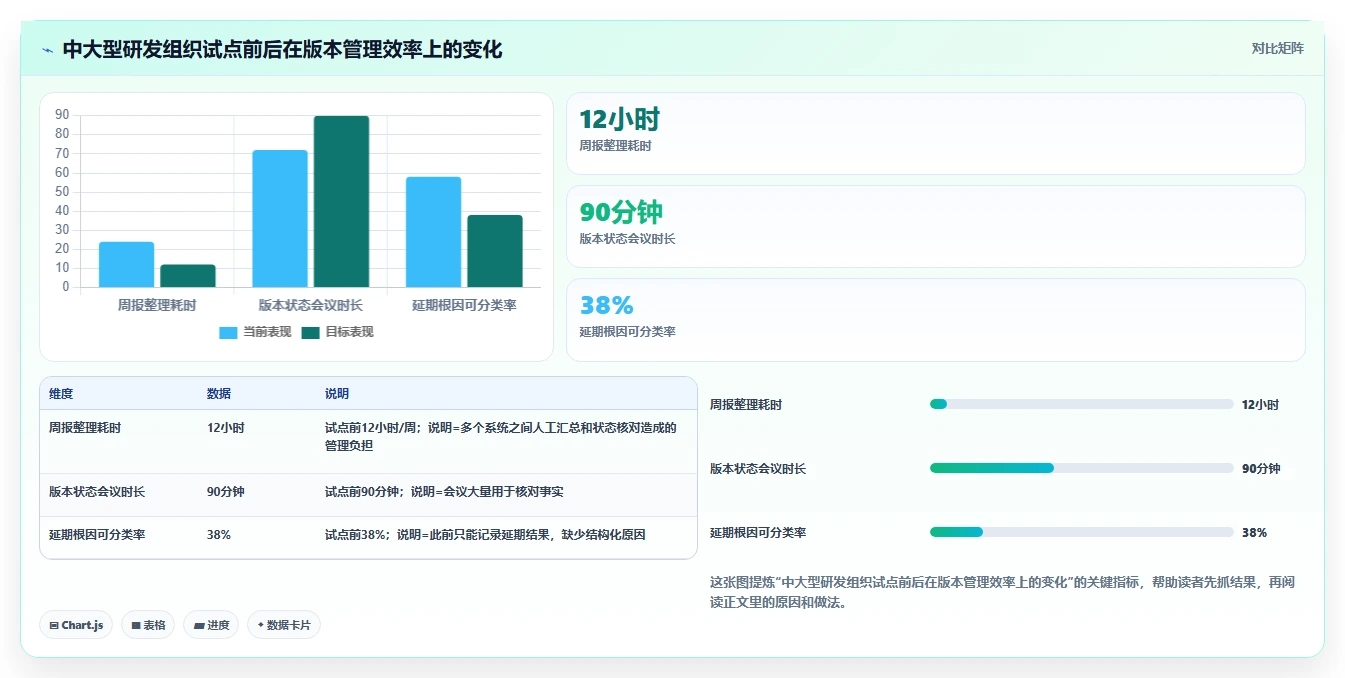1345x678 pixels.
Task: Open the 90分钟 data card
Action: (x=935, y=226)
